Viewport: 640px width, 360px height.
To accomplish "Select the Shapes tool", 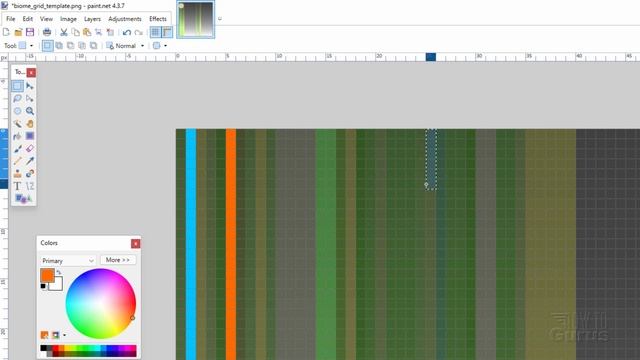I will click(x=23, y=199).
